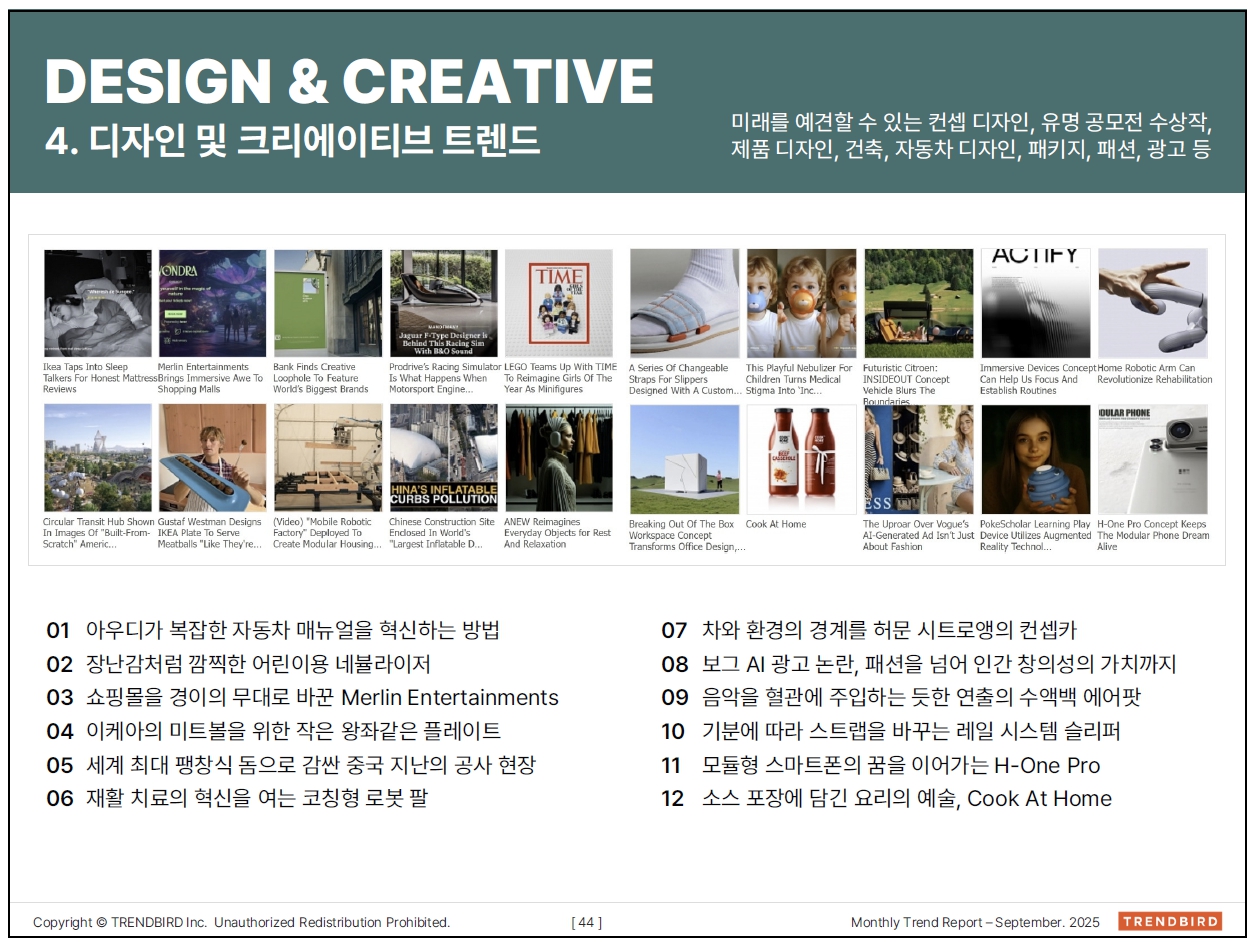Click caption 'Gustaf Westman Designs IKEA Plate'
The width and height of the screenshot is (1254, 942).
pyautogui.click(x=209, y=533)
